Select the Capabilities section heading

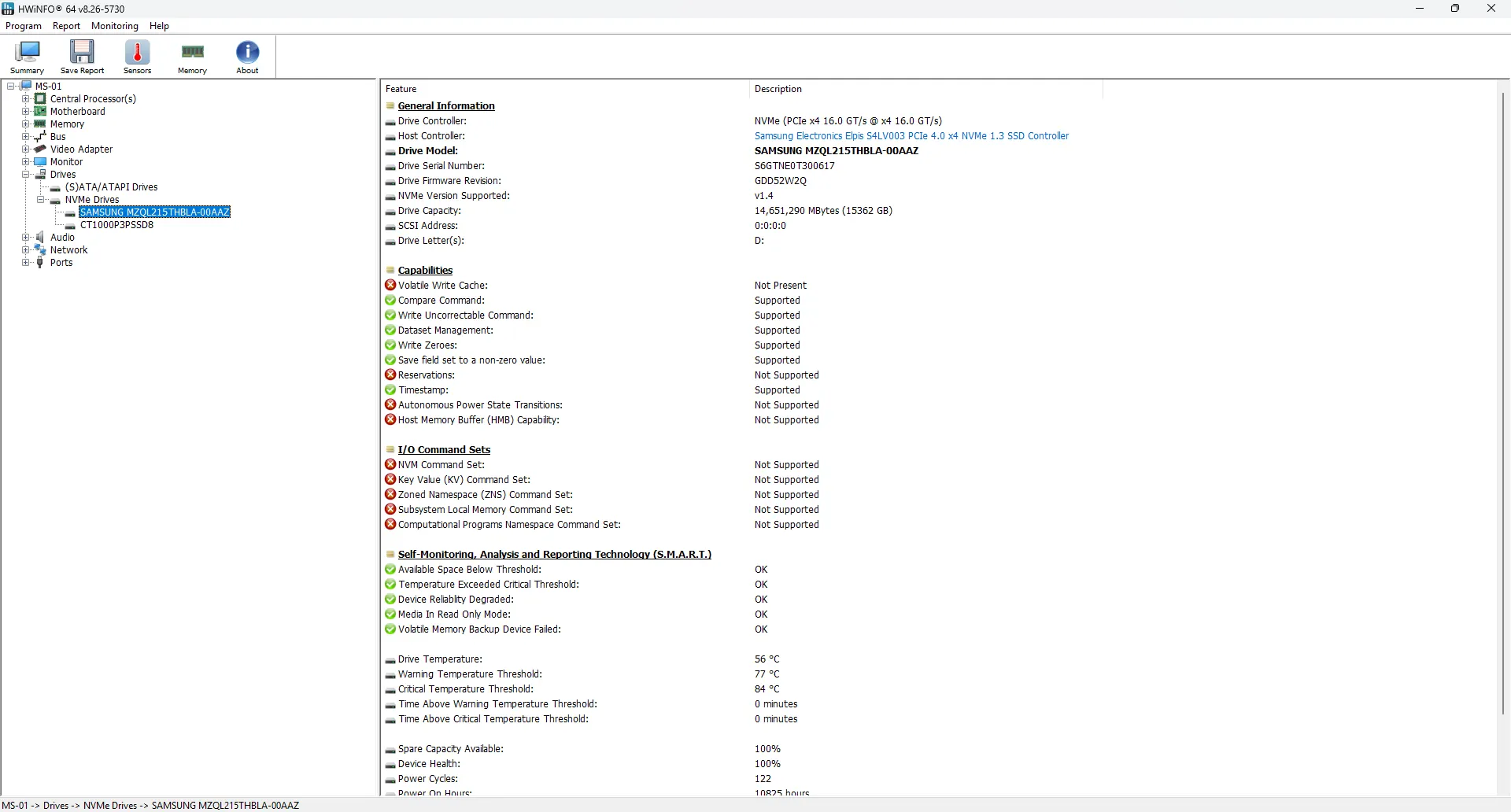pyautogui.click(x=426, y=270)
